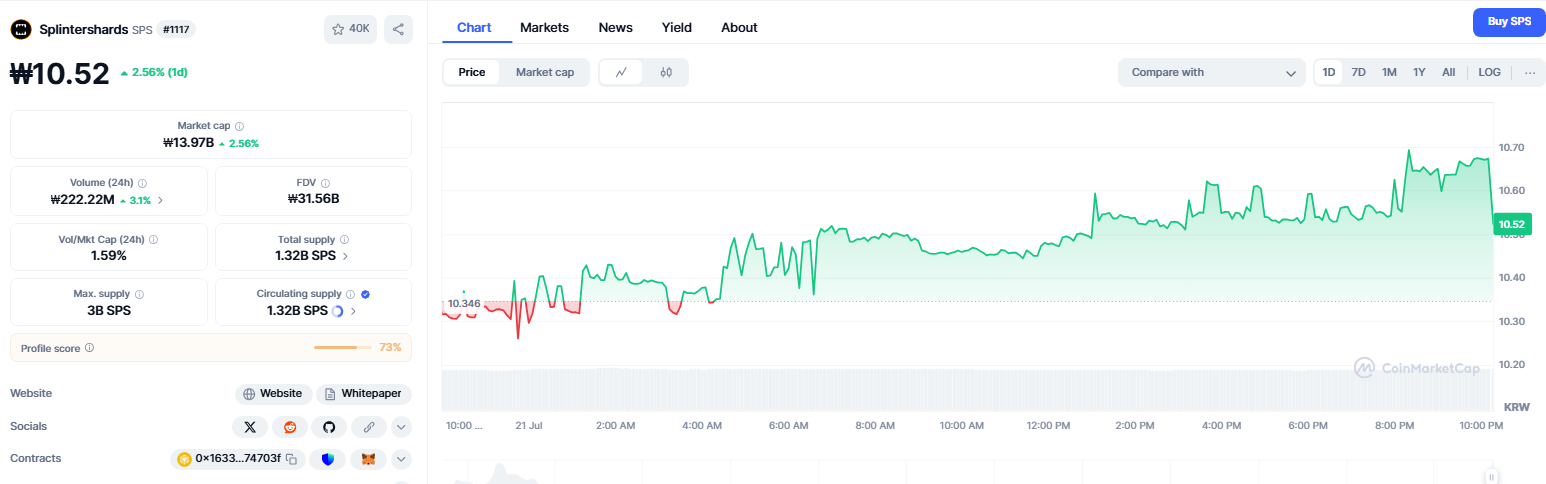This screenshot has width=1546, height=484.
Task: Click the #1117 rank badge
Action: pyautogui.click(x=176, y=29)
